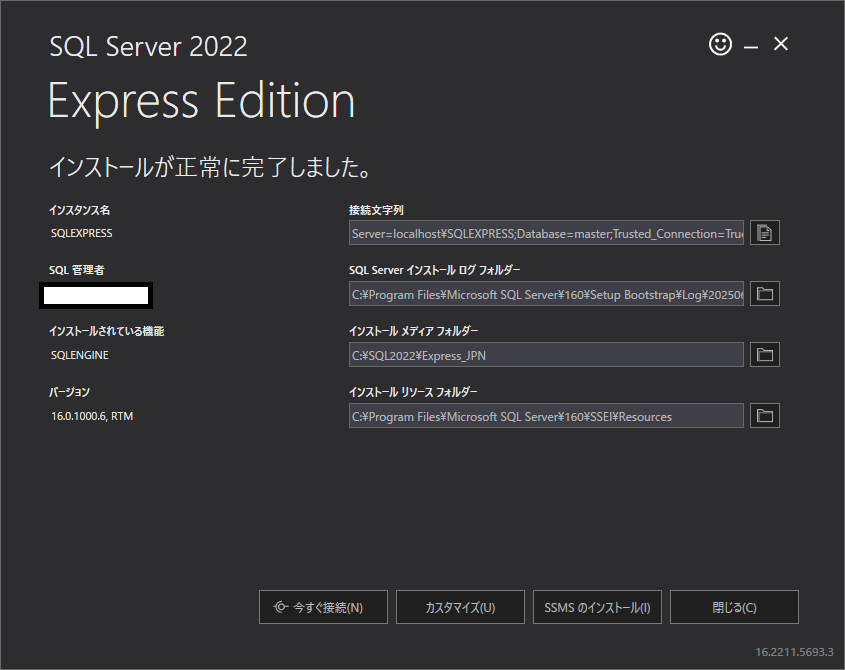Click the 接続文字列 label
The width and height of the screenshot is (845, 670).
376,210
